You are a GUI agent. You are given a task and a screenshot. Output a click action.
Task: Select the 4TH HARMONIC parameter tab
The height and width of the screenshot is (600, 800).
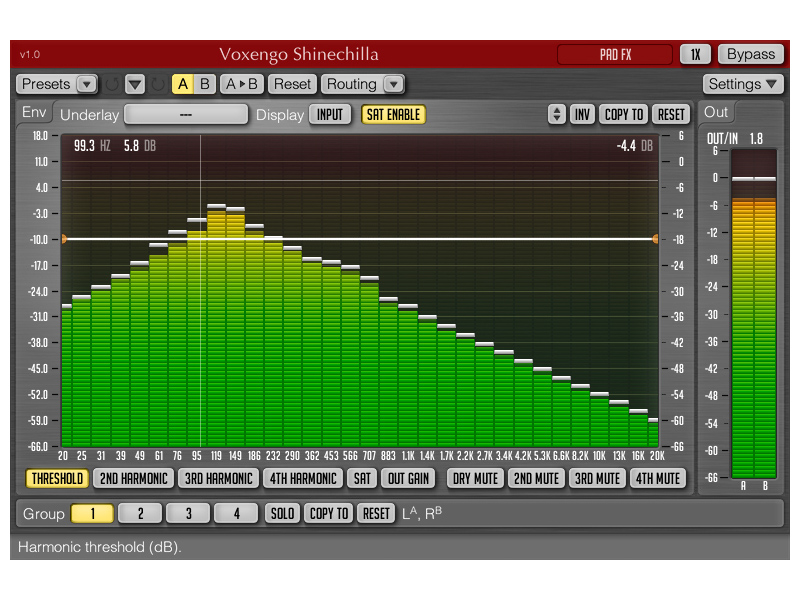303,479
